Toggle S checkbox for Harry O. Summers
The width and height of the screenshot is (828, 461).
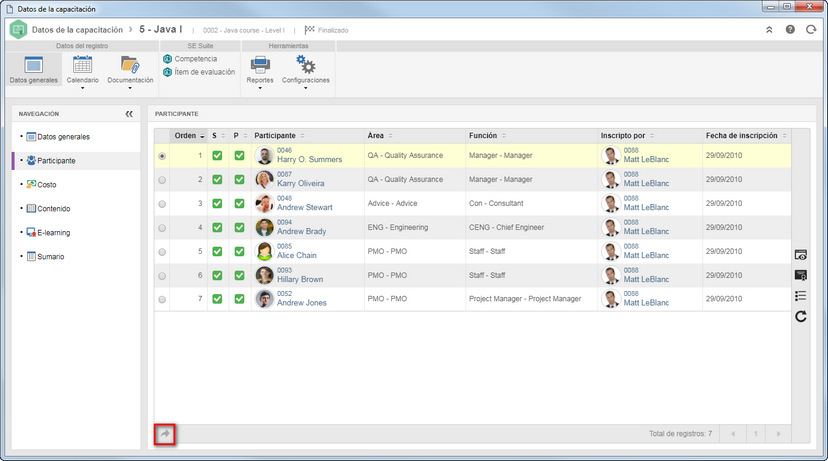pyautogui.click(x=217, y=156)
